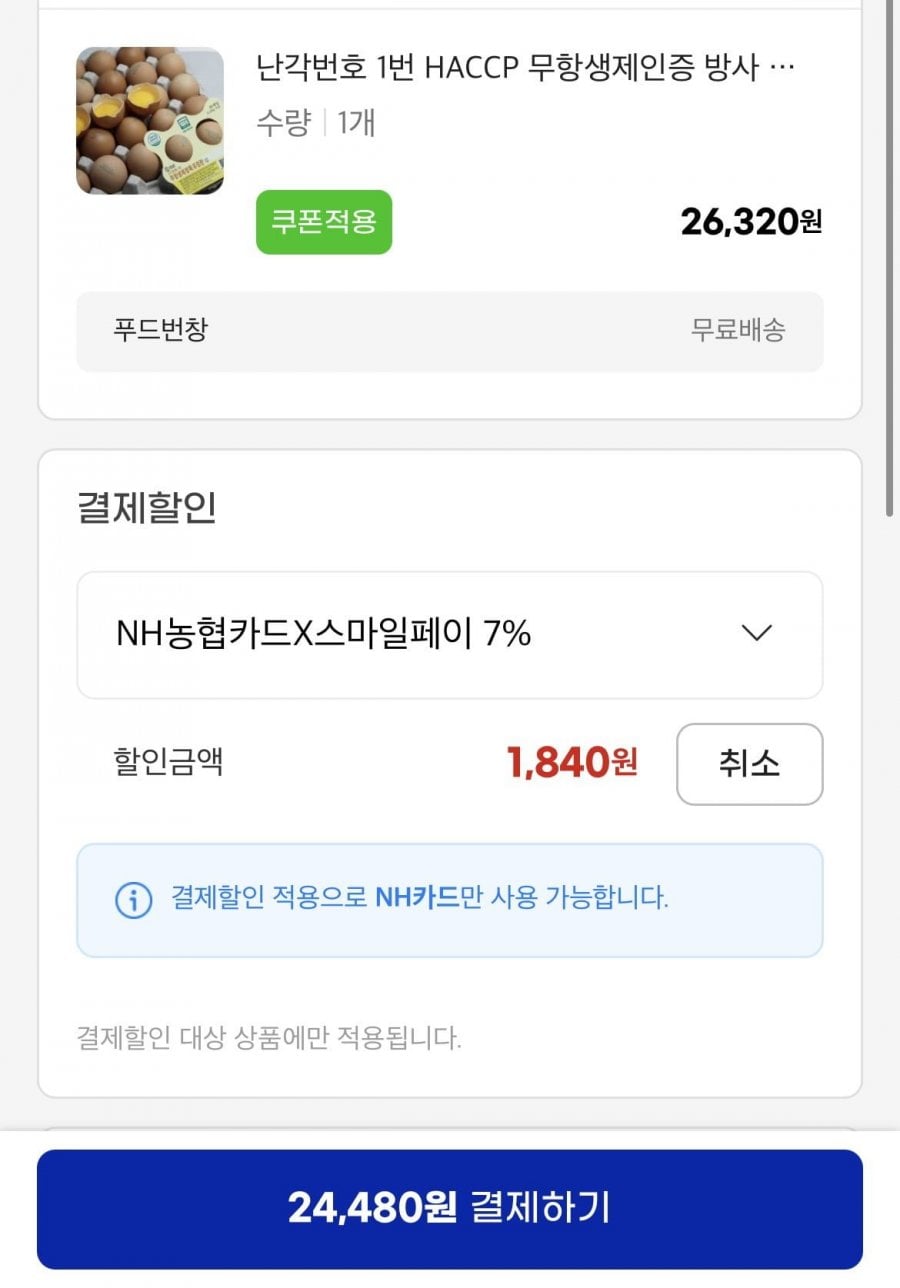This screenshot has height=1288, width=900.
Task: Tap the 결제할인 대상 상품에만 적용됩니다 note
Action: (x=269, y=1038)
